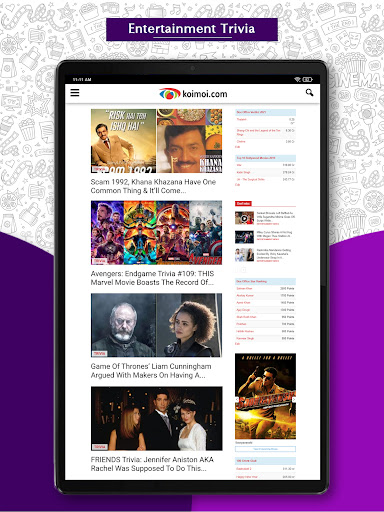This screenshot has width=384, height=512.
Task: Open the hamburger menu
Action: pyautogui.click(x=75, y=92)
